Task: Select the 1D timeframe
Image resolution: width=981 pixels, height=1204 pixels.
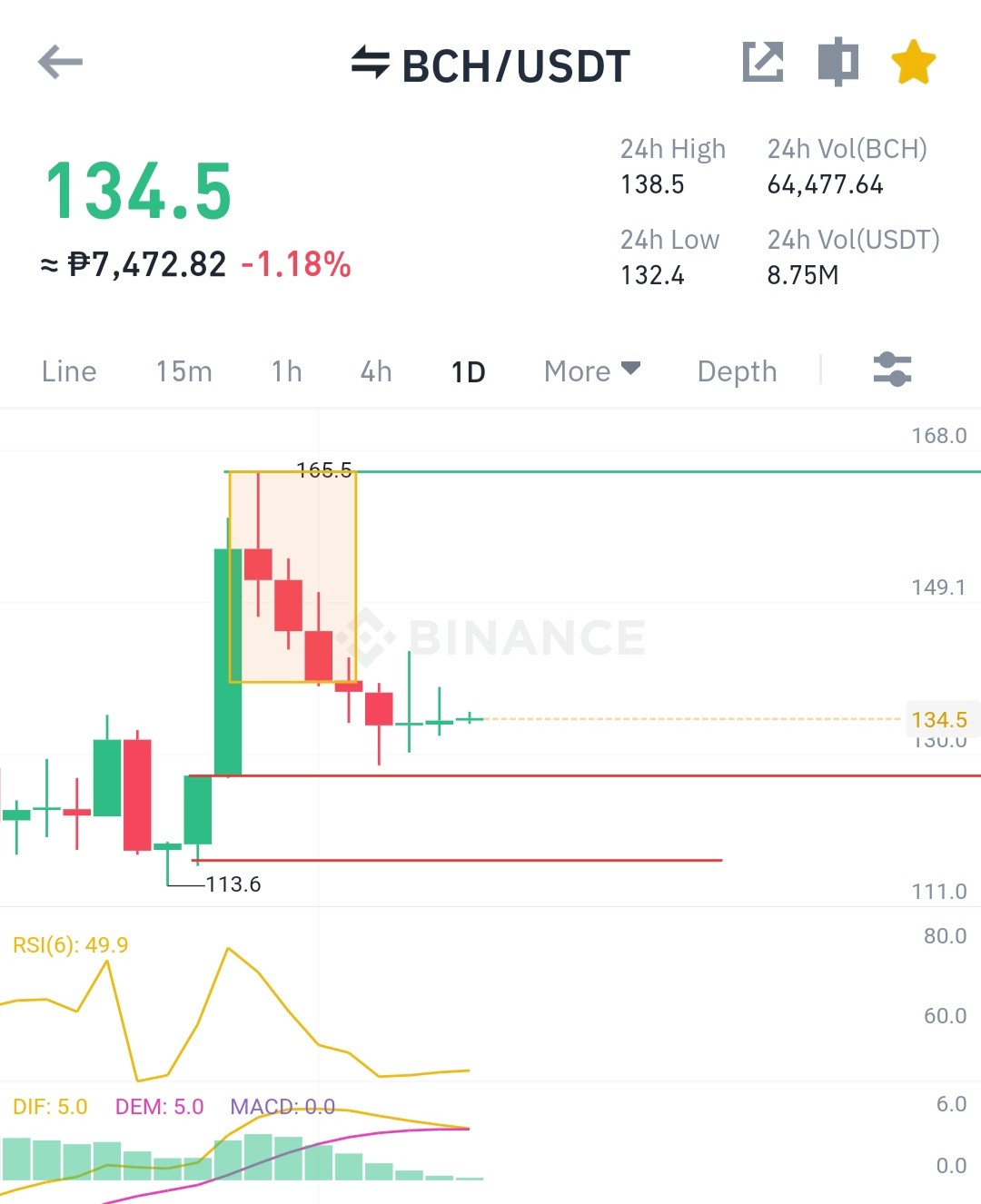Action: click(468, 371)
